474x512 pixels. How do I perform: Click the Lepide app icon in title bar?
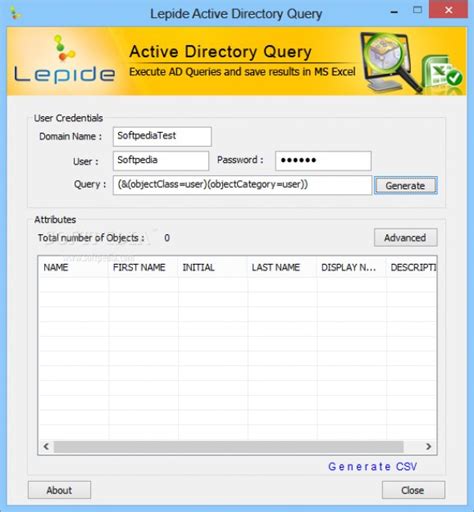16,14
